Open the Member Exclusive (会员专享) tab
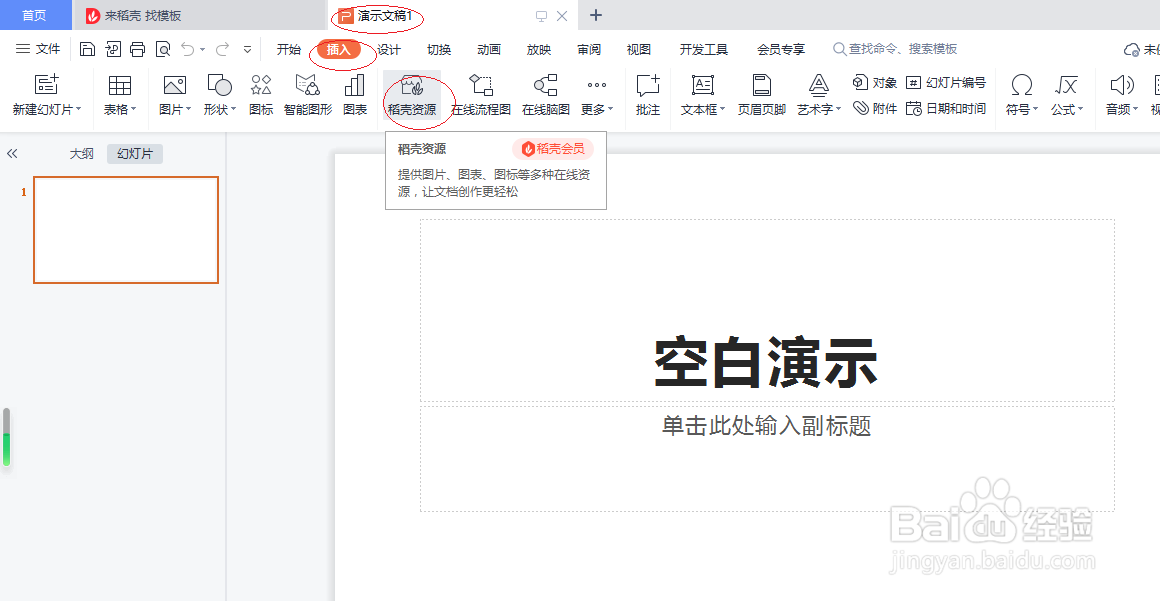 pos(781,50)
